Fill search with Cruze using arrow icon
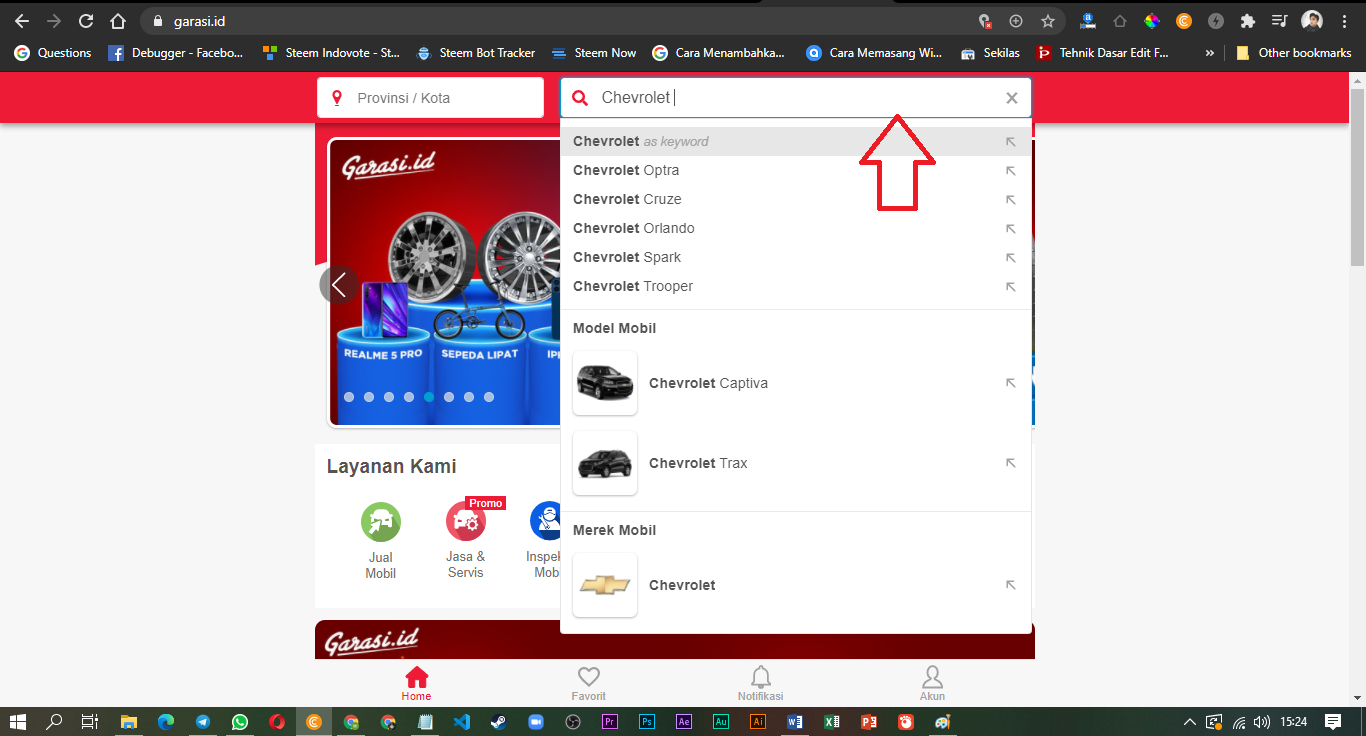Image resolution: width=1366 pixels, height=736 pixels. 1010,200
